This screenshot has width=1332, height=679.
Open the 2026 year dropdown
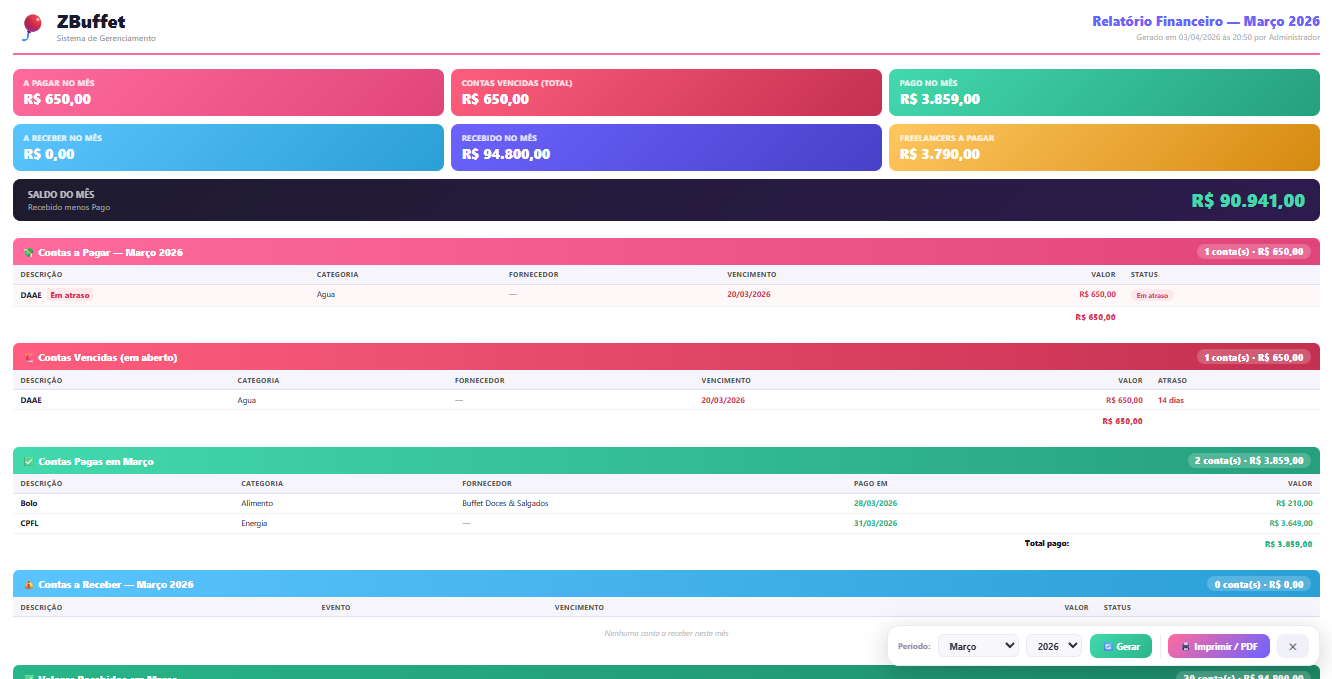(x=1053, y=647)
